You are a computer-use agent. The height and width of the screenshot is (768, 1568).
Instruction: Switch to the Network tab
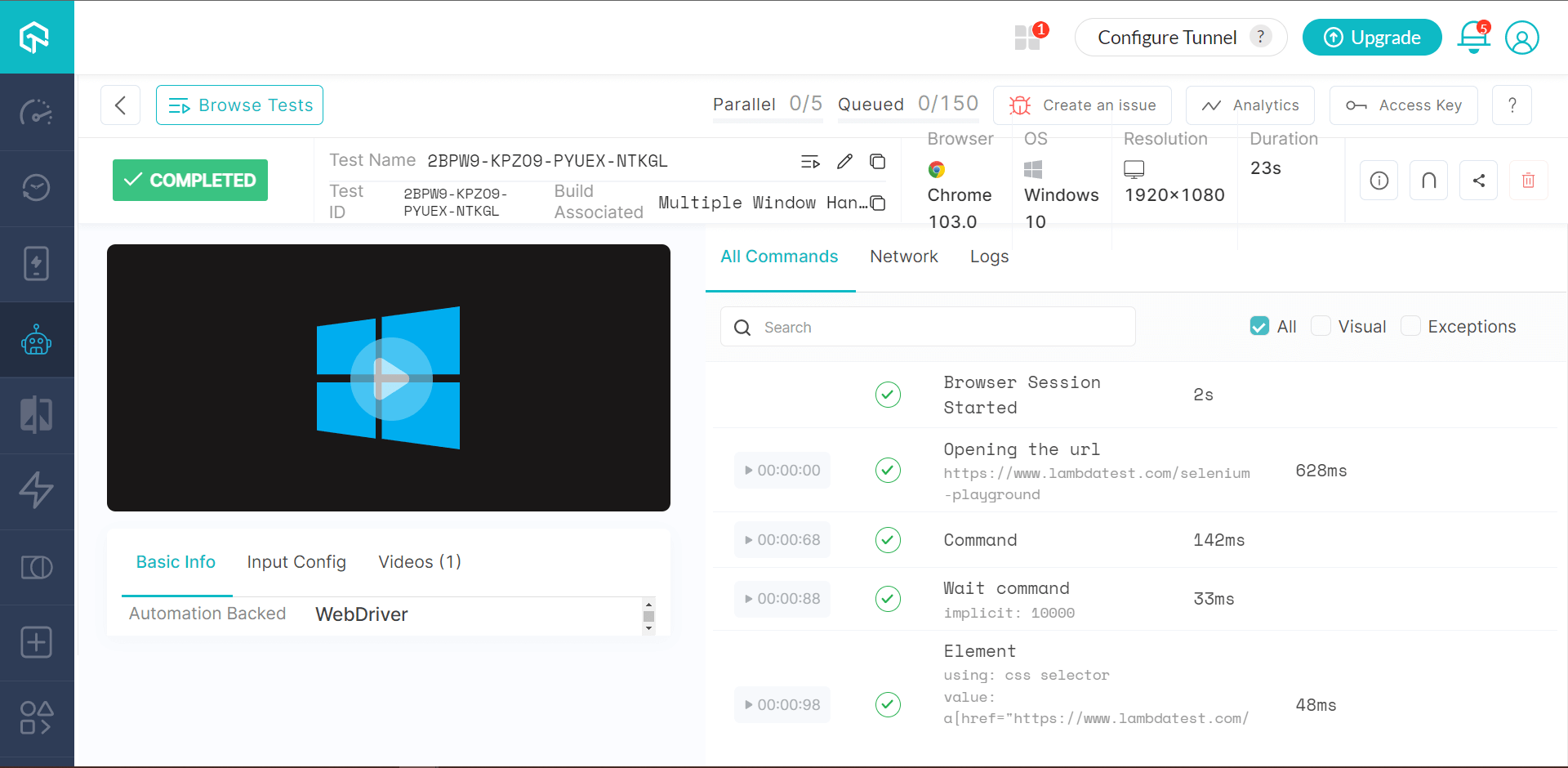[x=903, y=256]
